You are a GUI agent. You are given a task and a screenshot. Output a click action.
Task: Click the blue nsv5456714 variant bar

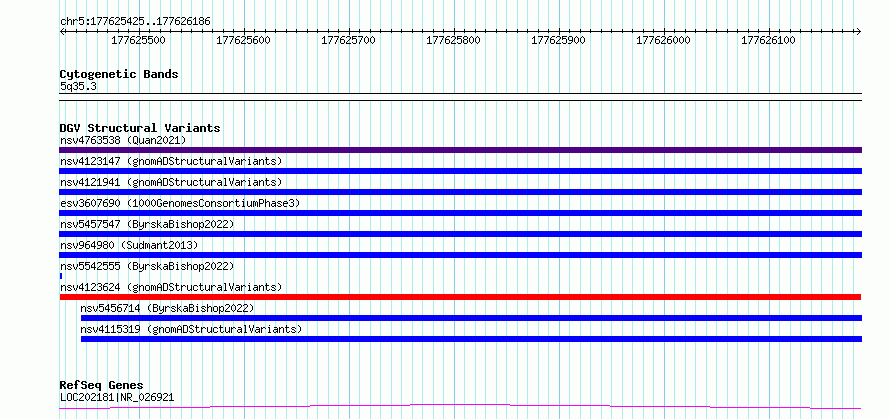471,318
